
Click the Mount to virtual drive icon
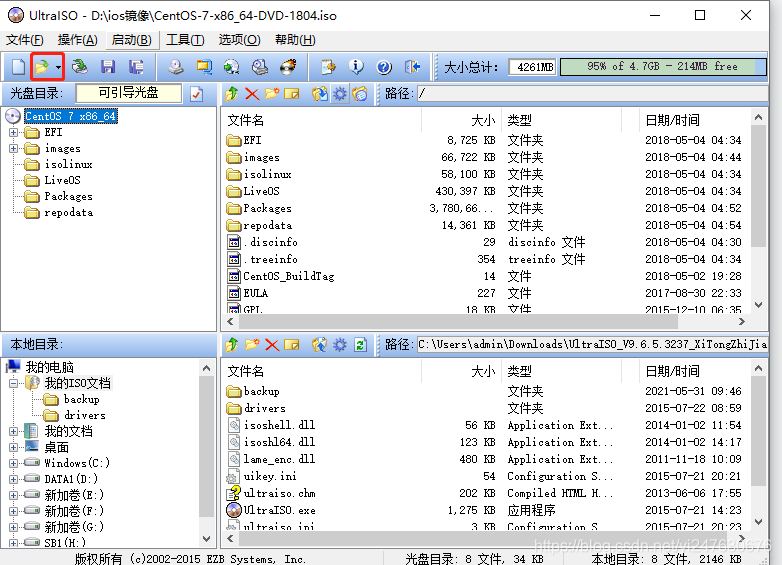coord(259,67)
